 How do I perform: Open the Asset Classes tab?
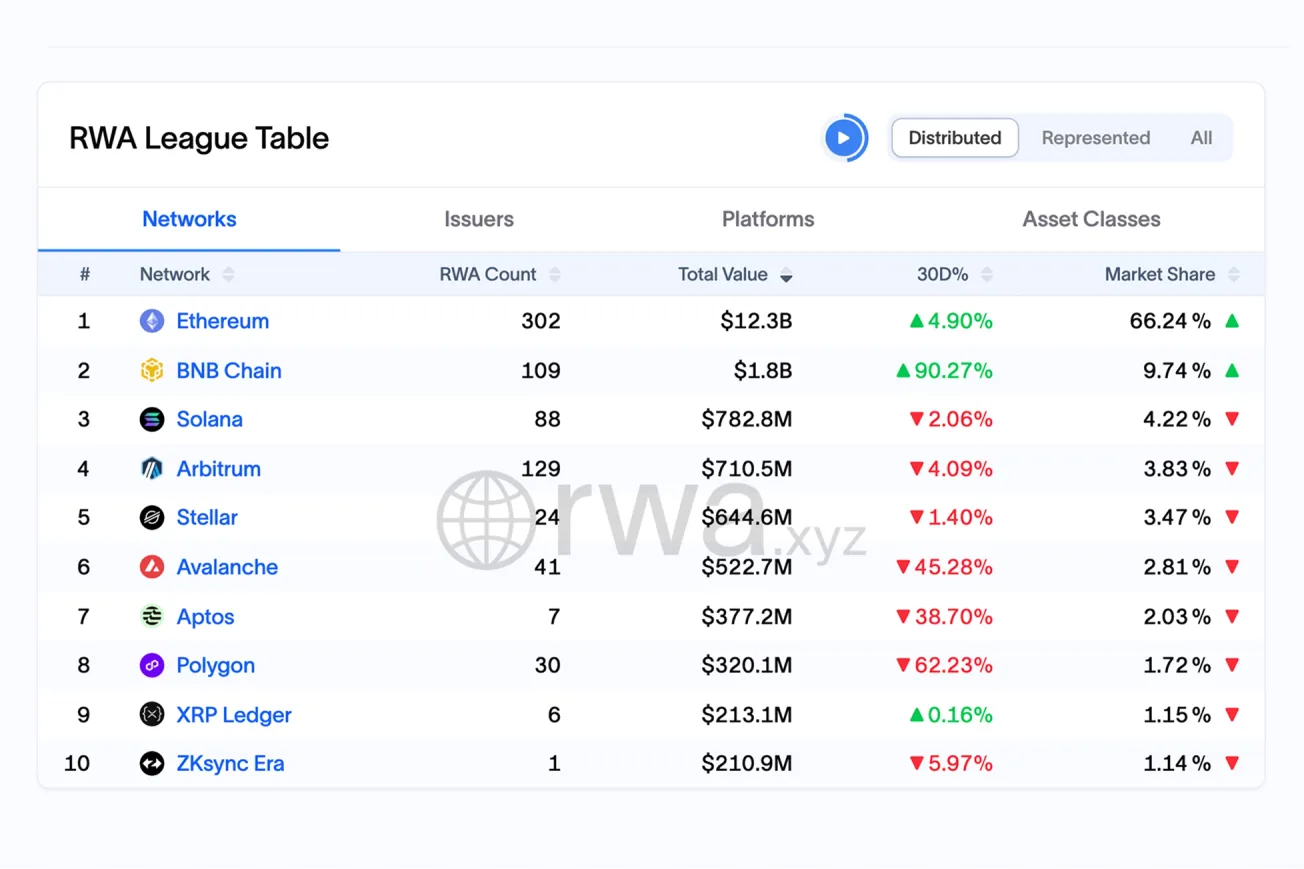pos(1091,219)
